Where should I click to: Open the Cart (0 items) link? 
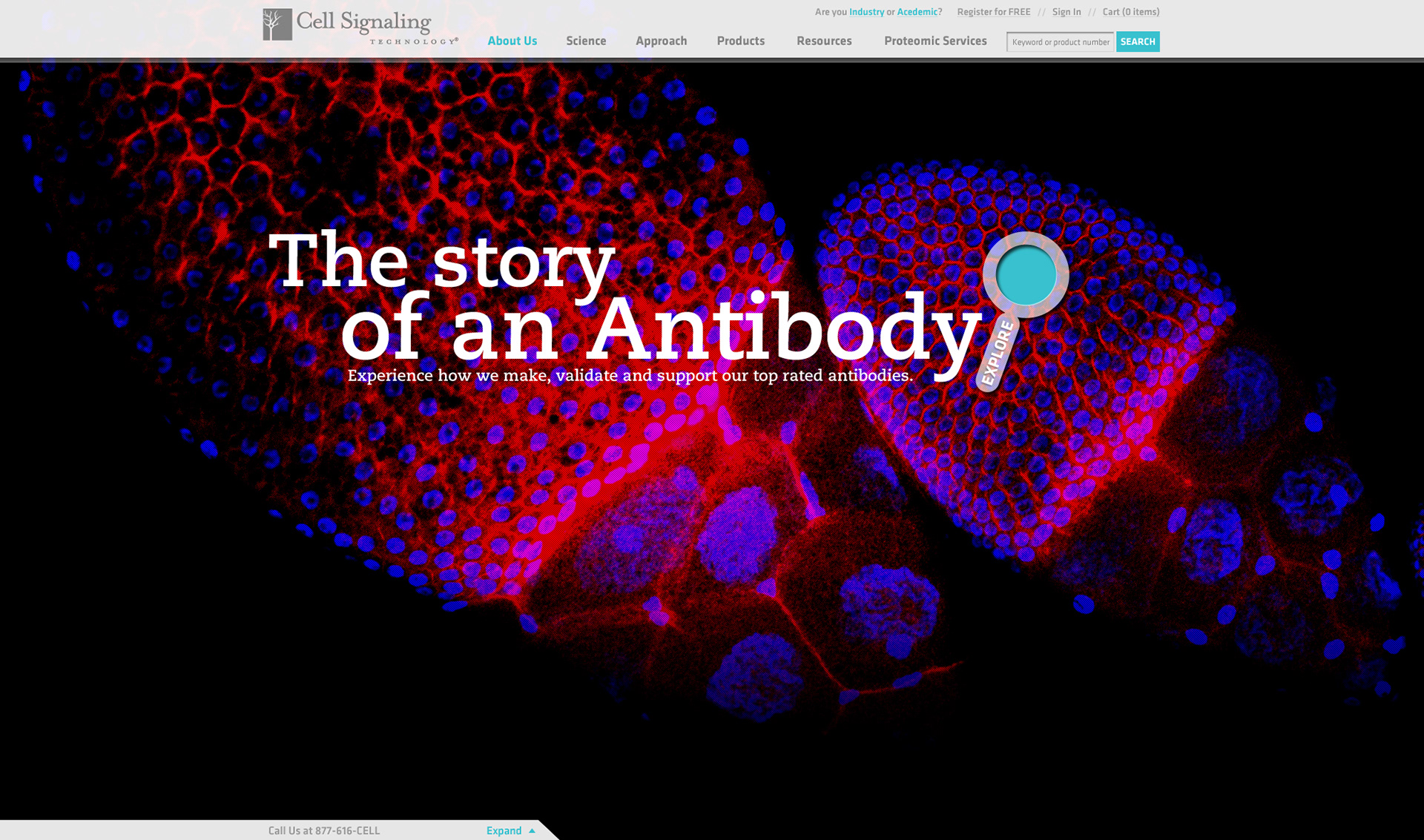click(1130, 12)
